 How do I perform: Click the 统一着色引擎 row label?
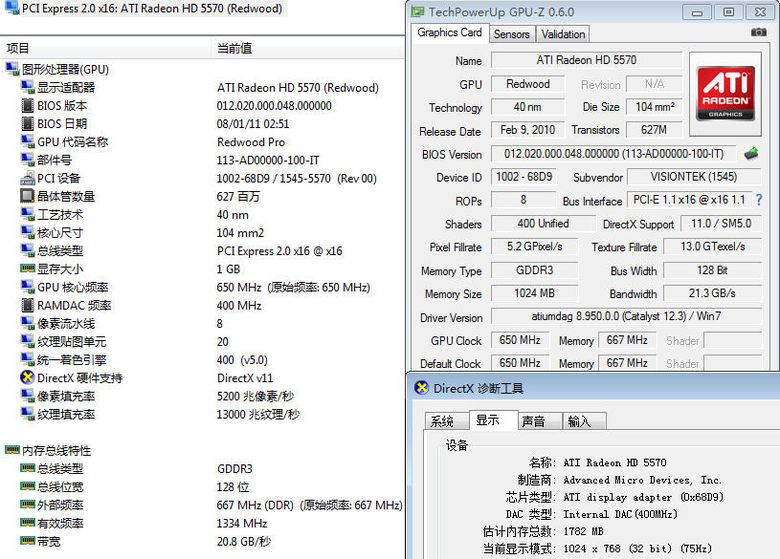72,360
